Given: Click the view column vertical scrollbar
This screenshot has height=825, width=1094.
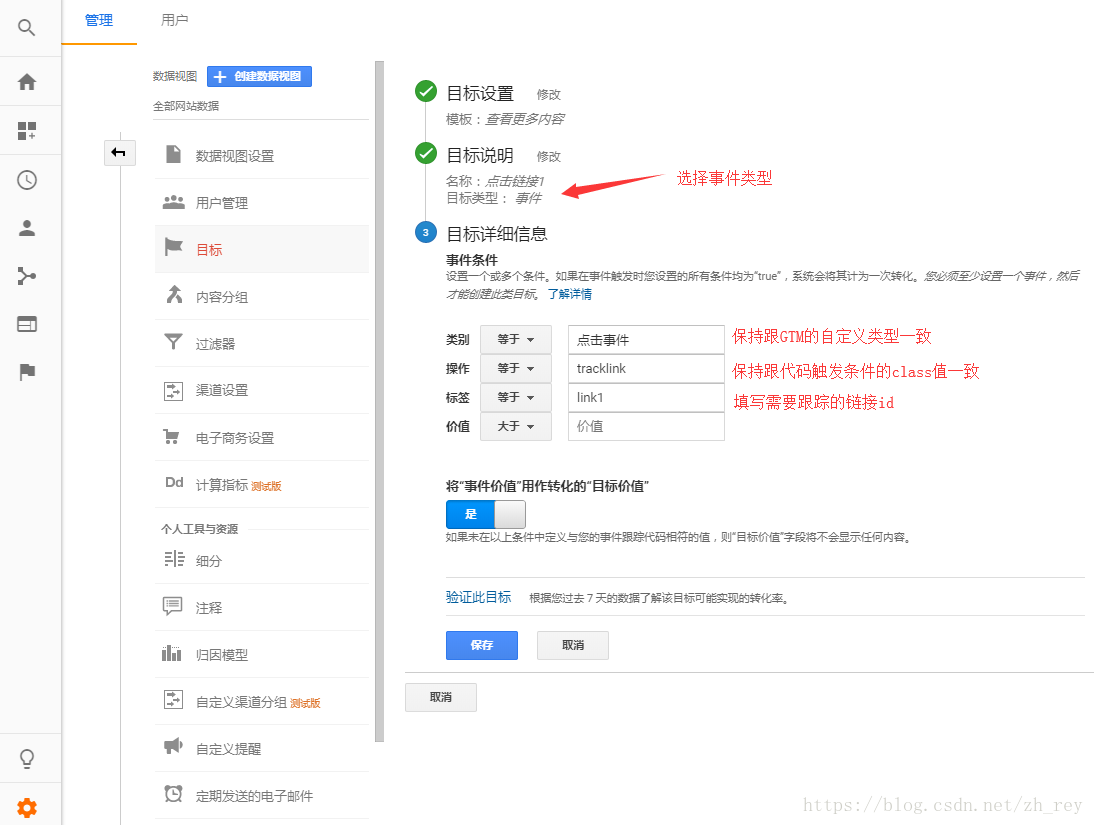Looking at the screenshot, I should tap(380, 401).
